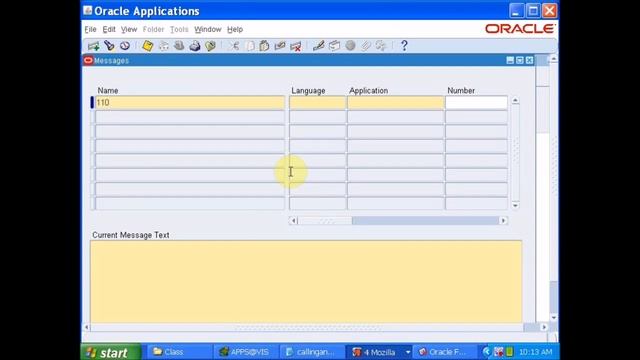Viewport: 640px width, 360px height.
Task: Switch to the Oracle F taskbar item
Action: pyautogui.click(x=445, y=352)
